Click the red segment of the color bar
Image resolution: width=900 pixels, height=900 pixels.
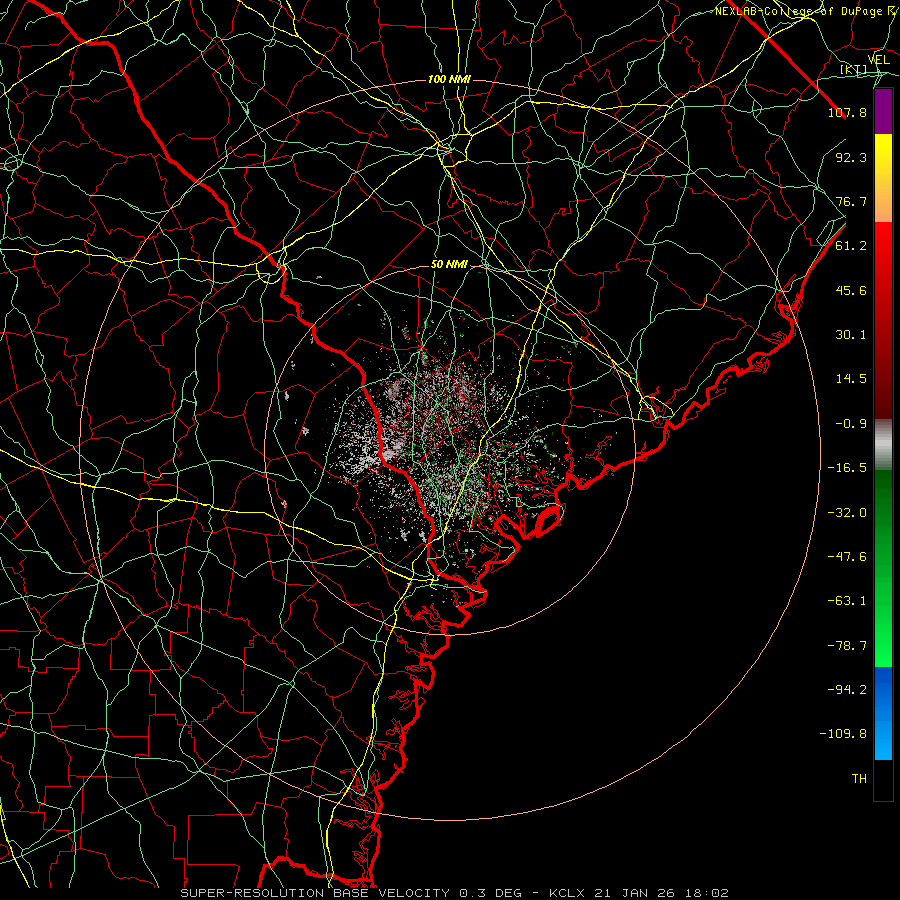tap(883, 320)
